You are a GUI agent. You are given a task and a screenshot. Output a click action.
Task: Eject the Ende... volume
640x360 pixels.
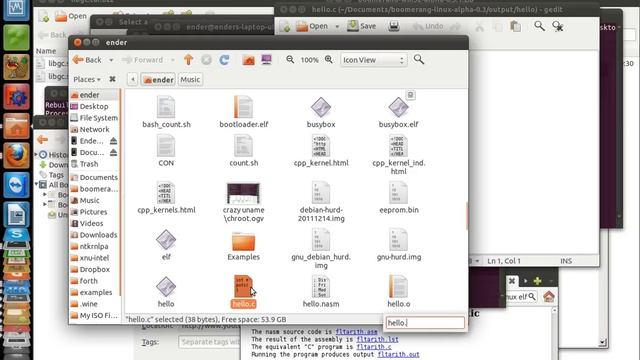tap(113, 141)
